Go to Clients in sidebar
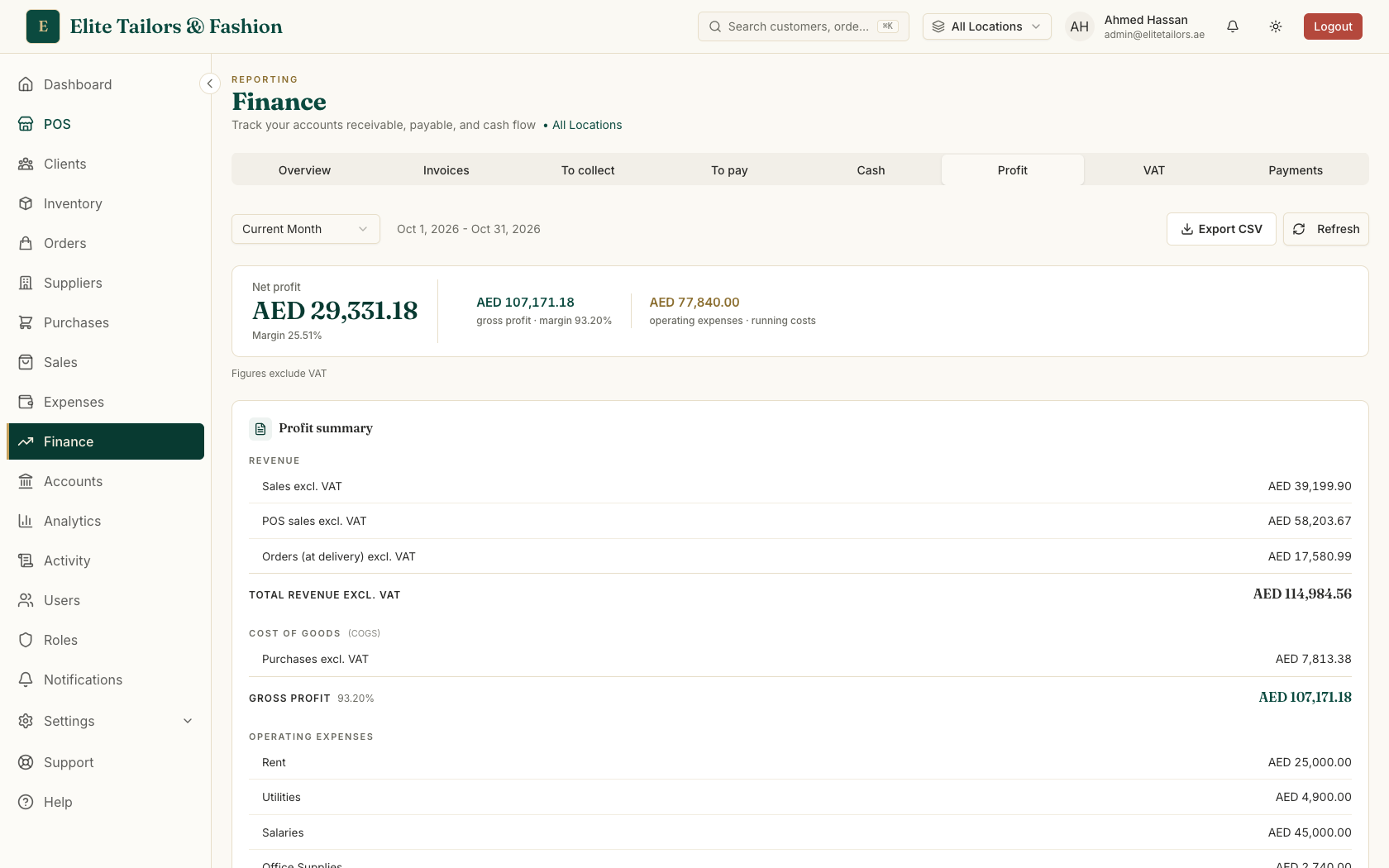Viewport: 1389px width, 868px height. coord(106,164)
